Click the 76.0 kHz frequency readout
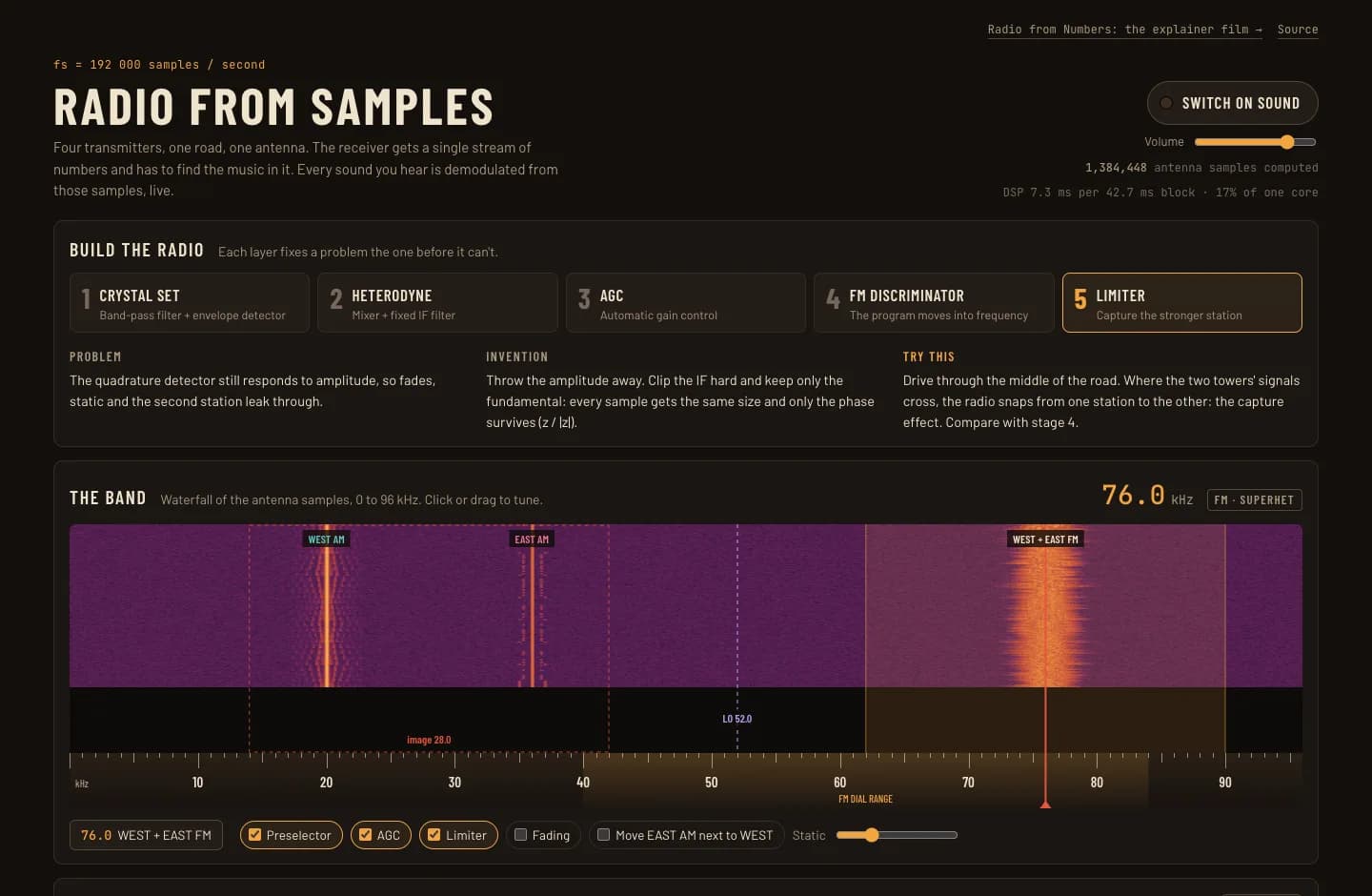1372x896 pixels. coord(1147,496)
